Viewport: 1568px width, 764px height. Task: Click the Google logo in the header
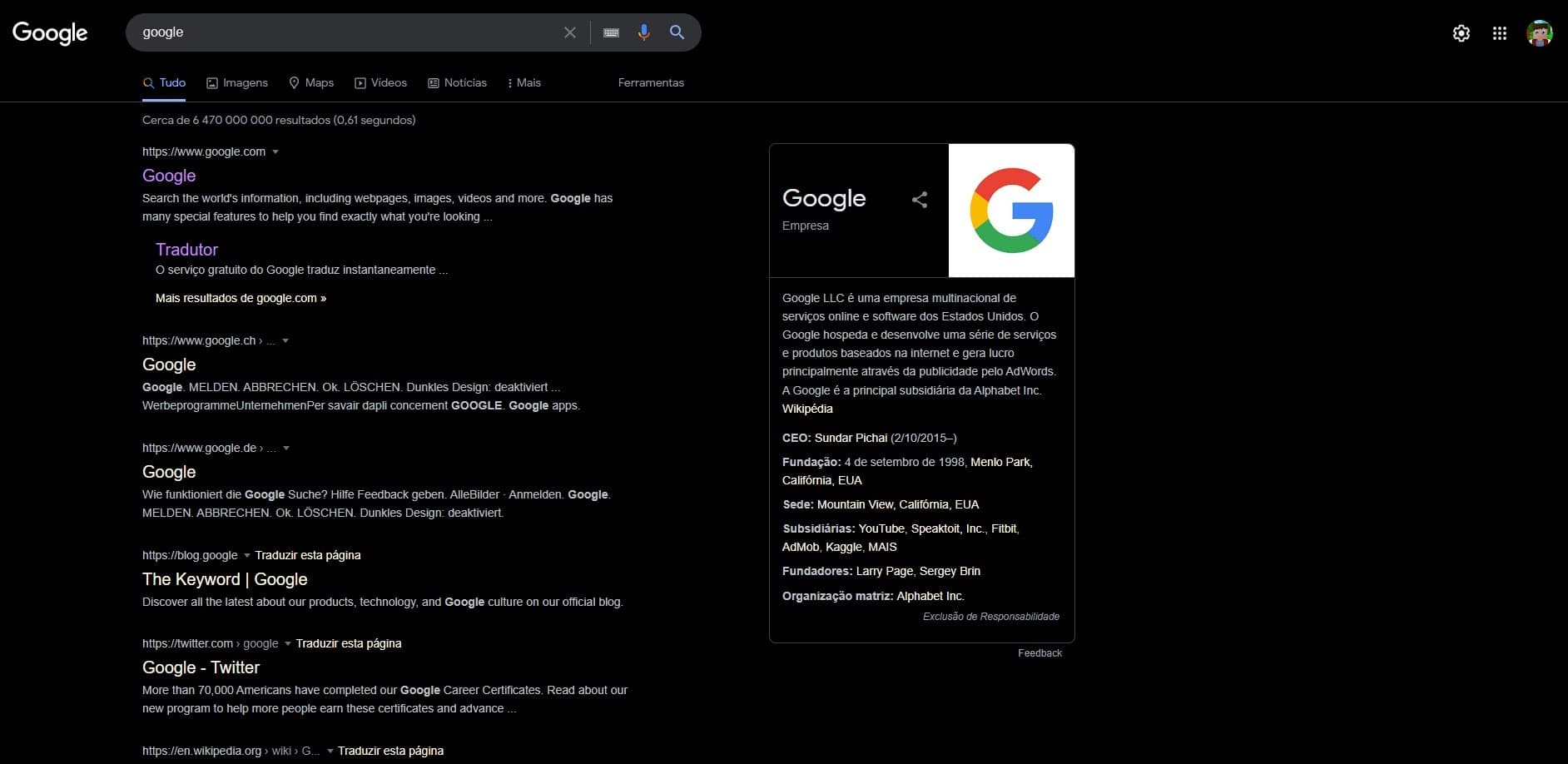pyautogui.click(x=50, y=32)
